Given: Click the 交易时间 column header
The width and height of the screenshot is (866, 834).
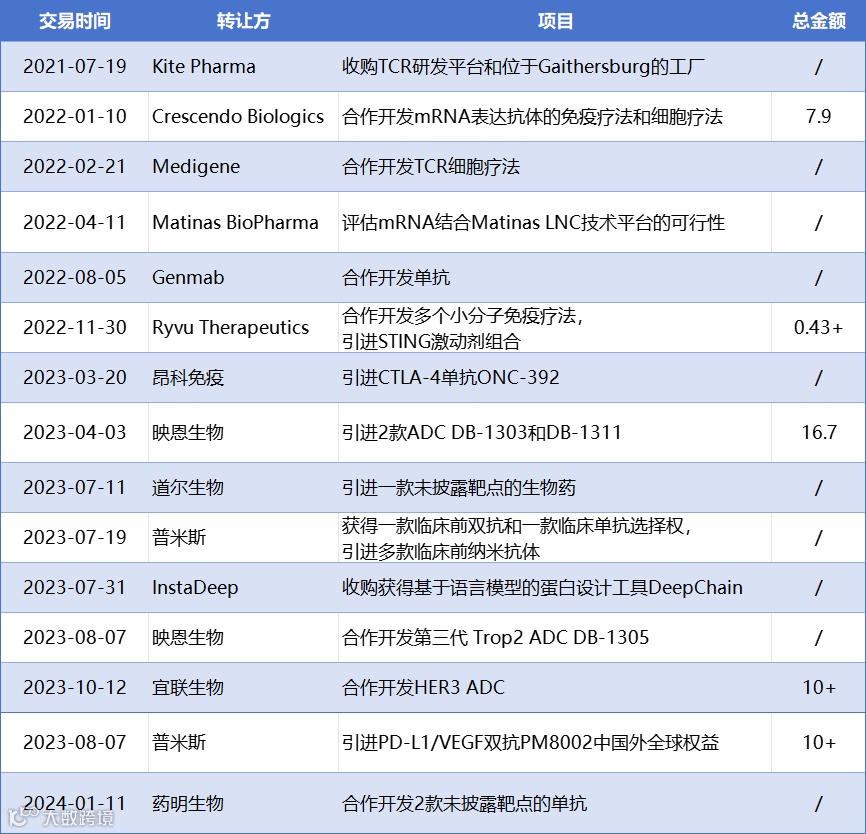Looking at the screenshot, I should (75, 21).
